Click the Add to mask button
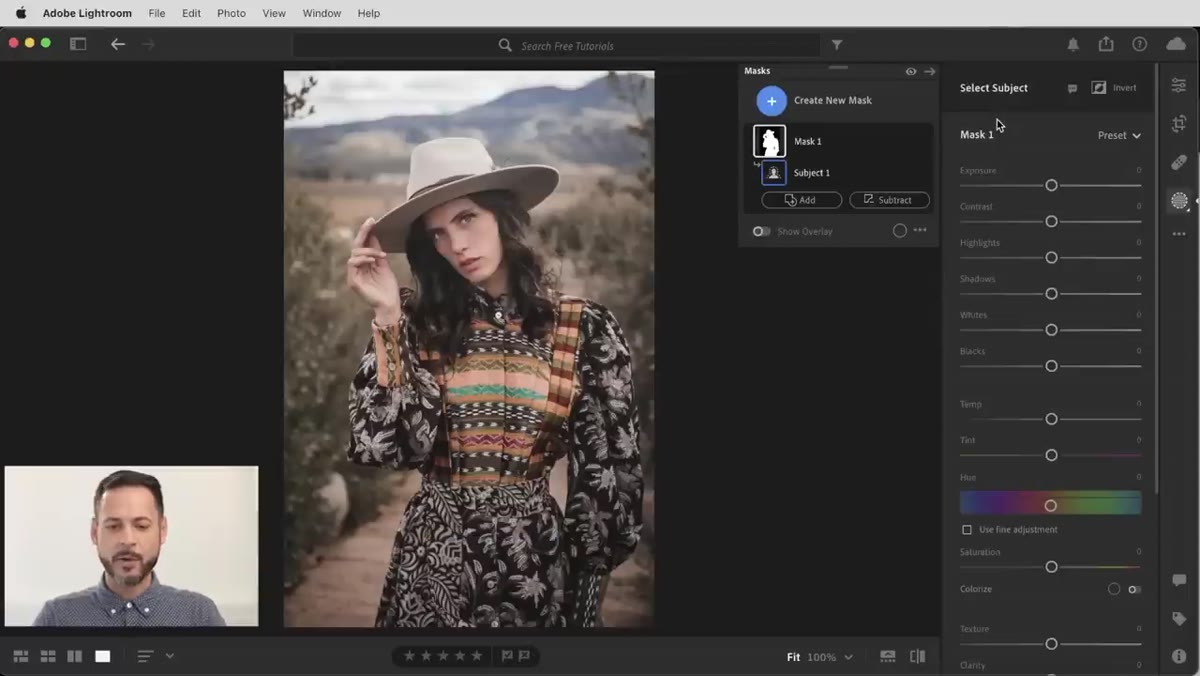 coord(801,200)
